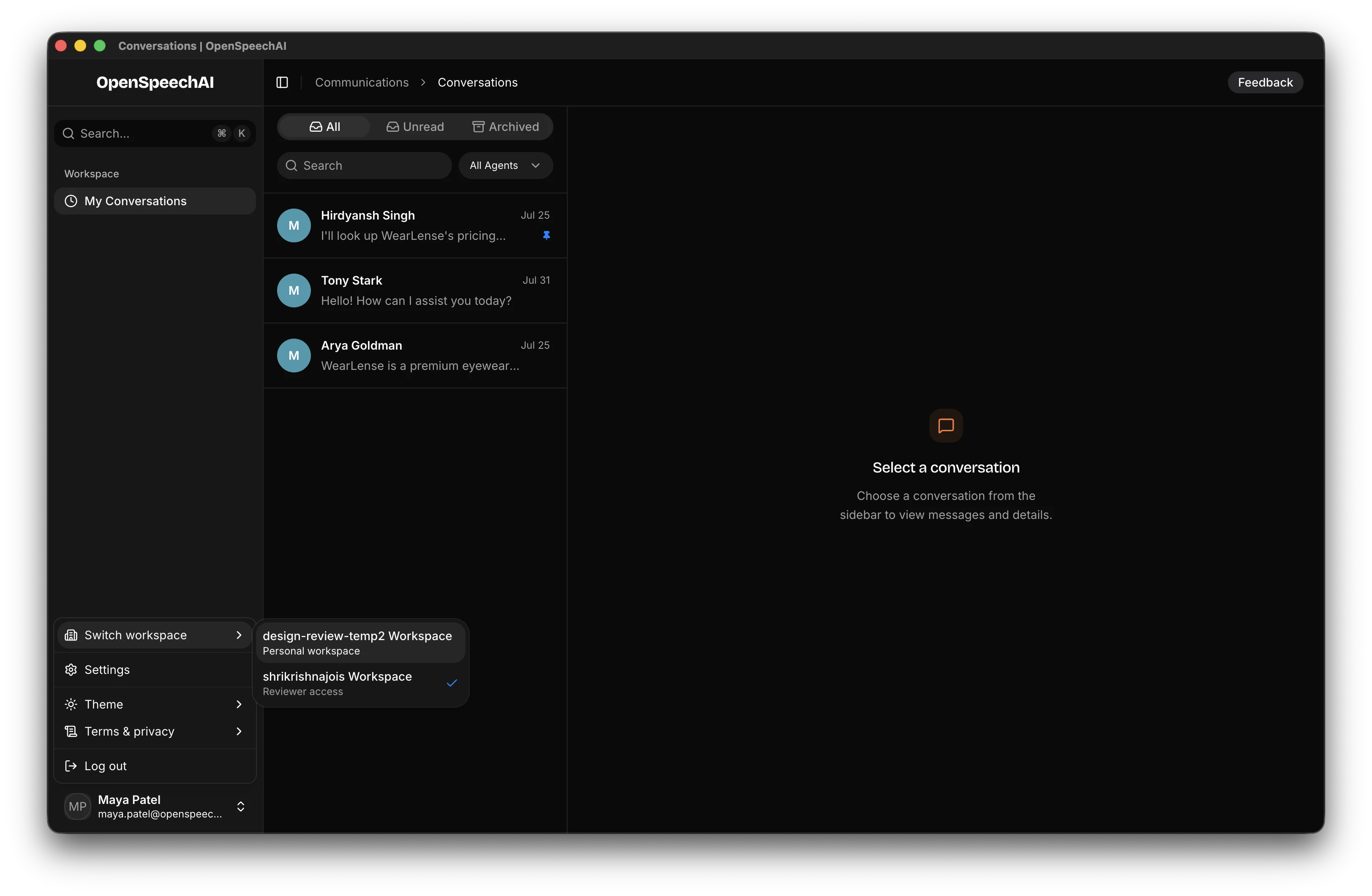Click the magnifier icon in the sidebar search

[x=68, y=134]
